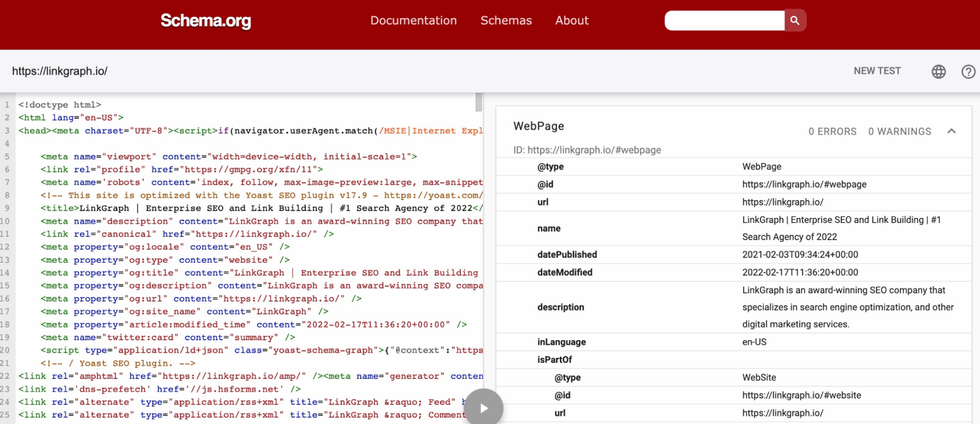Click the Schema.org logo

coord(206,21)
